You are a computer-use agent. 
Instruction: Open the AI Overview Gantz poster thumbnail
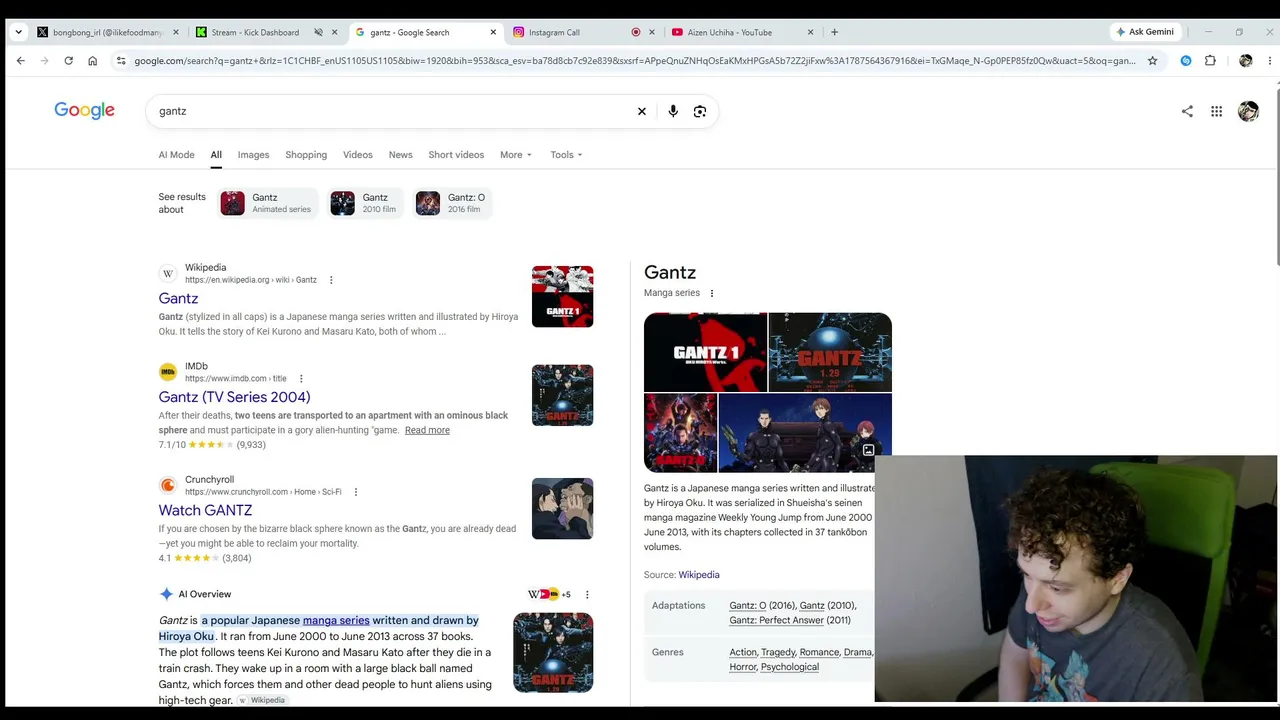[553, 652]
